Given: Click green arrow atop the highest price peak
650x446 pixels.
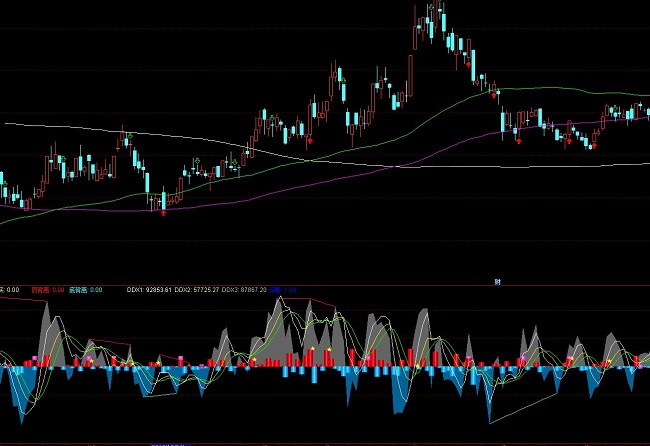Looking at the screenshot, I should click(x=430, y=5).
